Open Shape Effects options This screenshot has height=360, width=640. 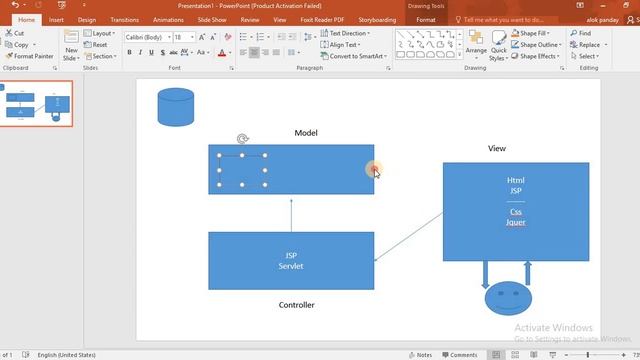click(536, 56)
